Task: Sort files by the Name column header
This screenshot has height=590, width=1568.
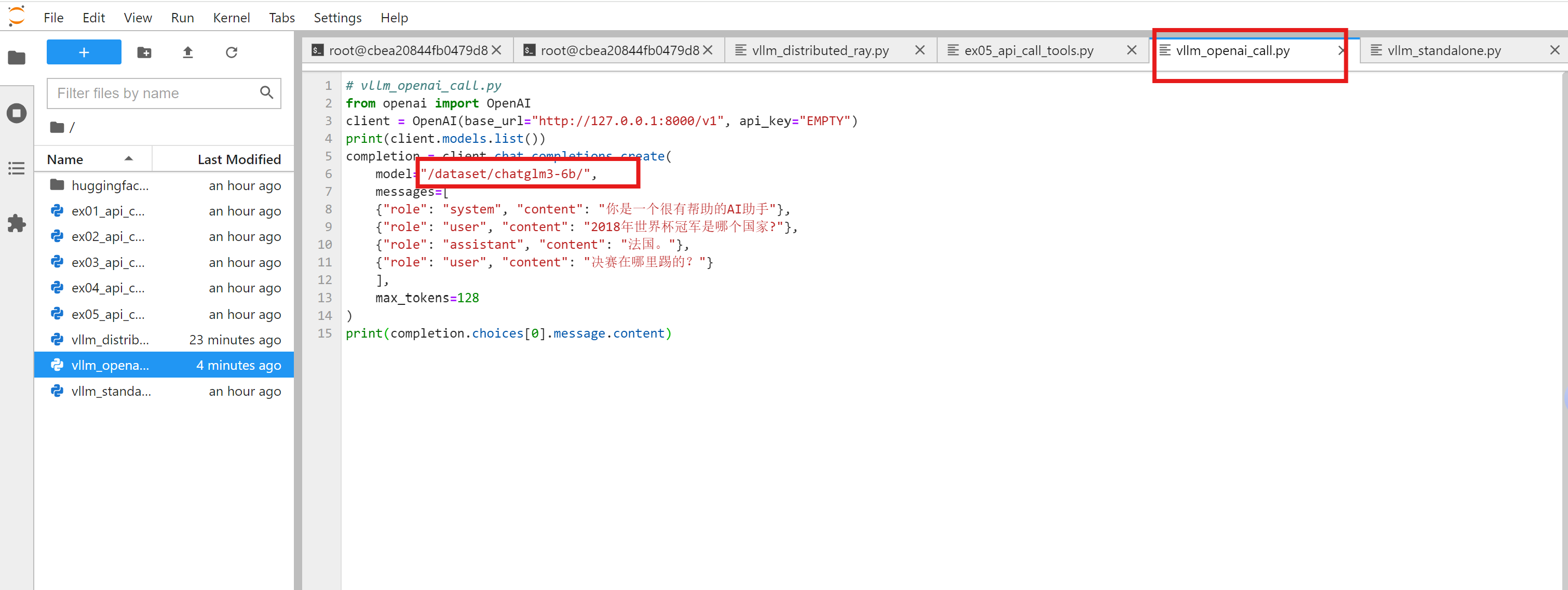Action: [65, 159]
